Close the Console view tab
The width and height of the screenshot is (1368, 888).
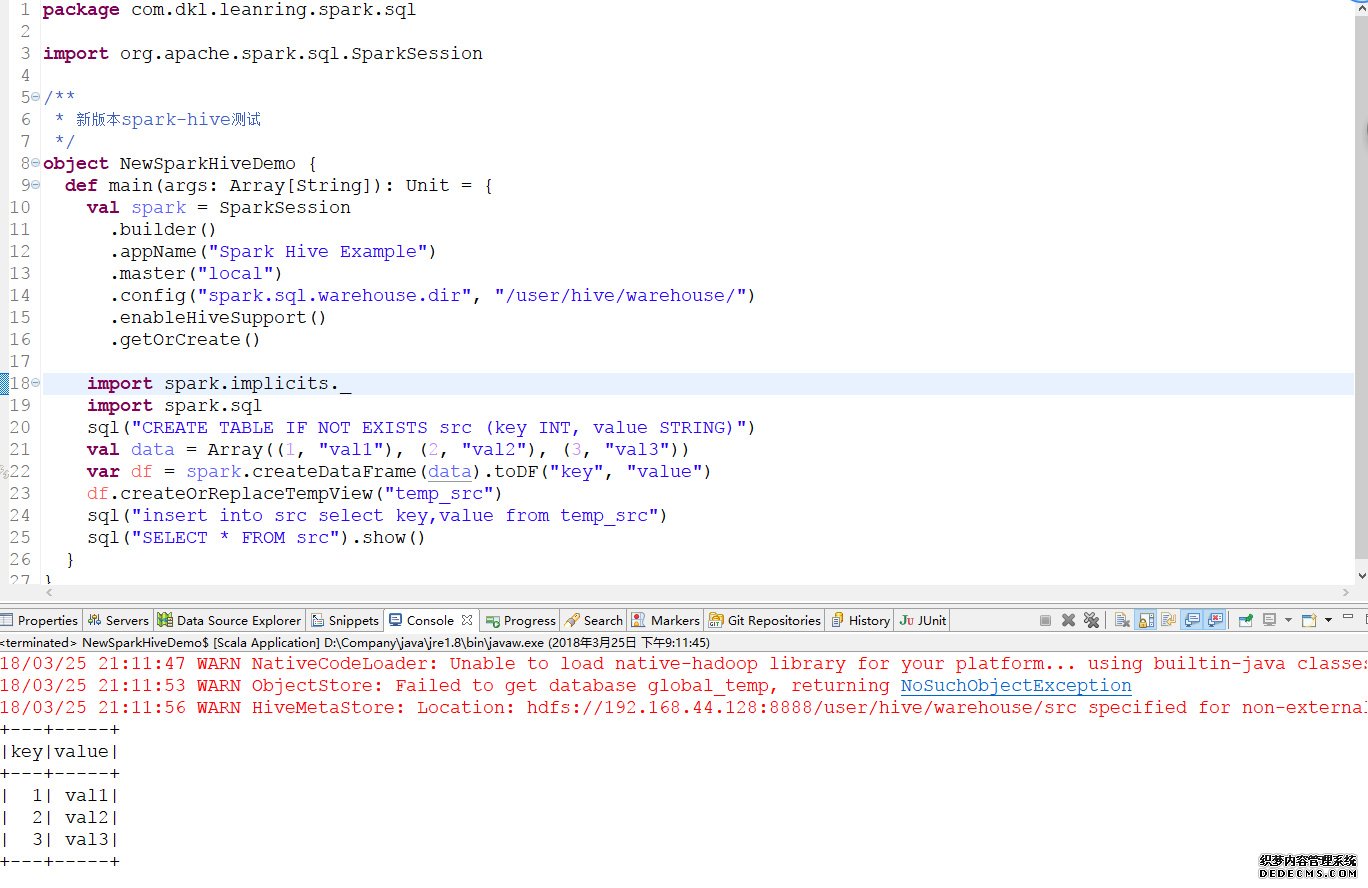(x=467, y=620)
